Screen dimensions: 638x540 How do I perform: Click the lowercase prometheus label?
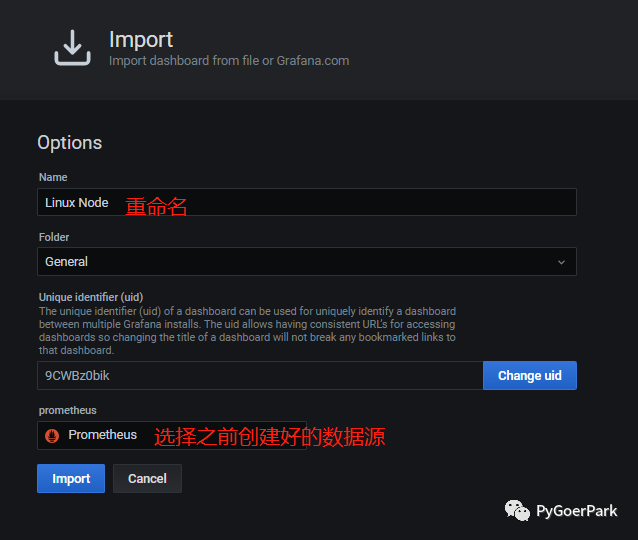[68, 410]
